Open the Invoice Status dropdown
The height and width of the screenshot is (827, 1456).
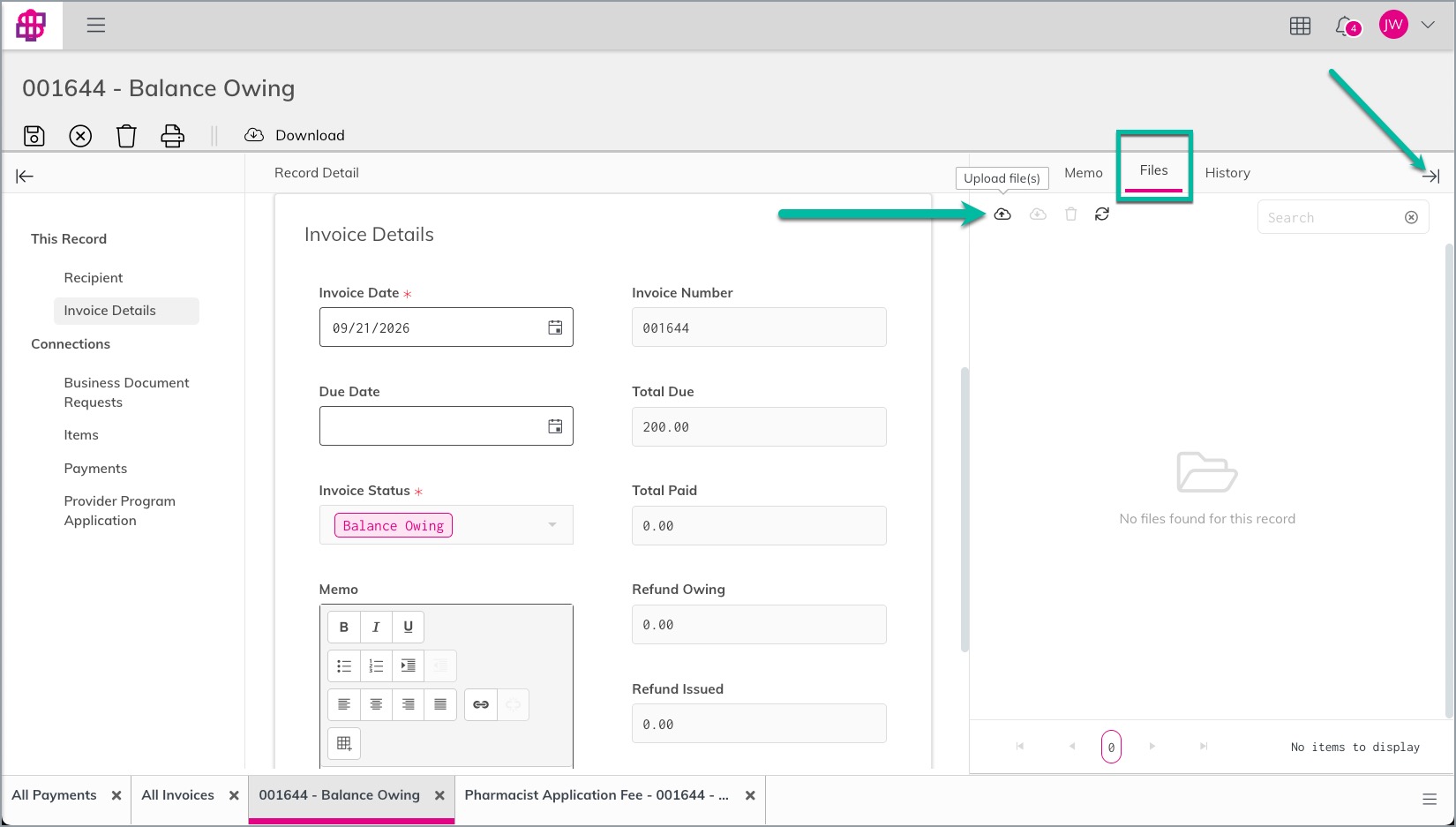tap(447, 525)
